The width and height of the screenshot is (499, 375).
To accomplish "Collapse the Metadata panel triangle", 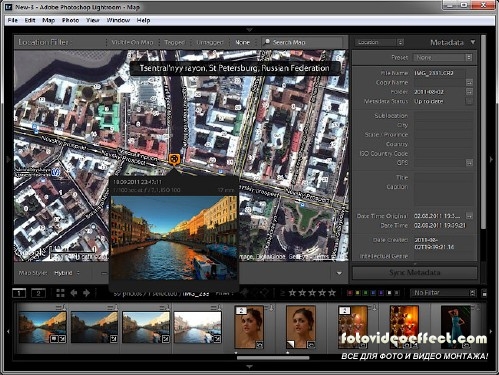I will (473, 42).
